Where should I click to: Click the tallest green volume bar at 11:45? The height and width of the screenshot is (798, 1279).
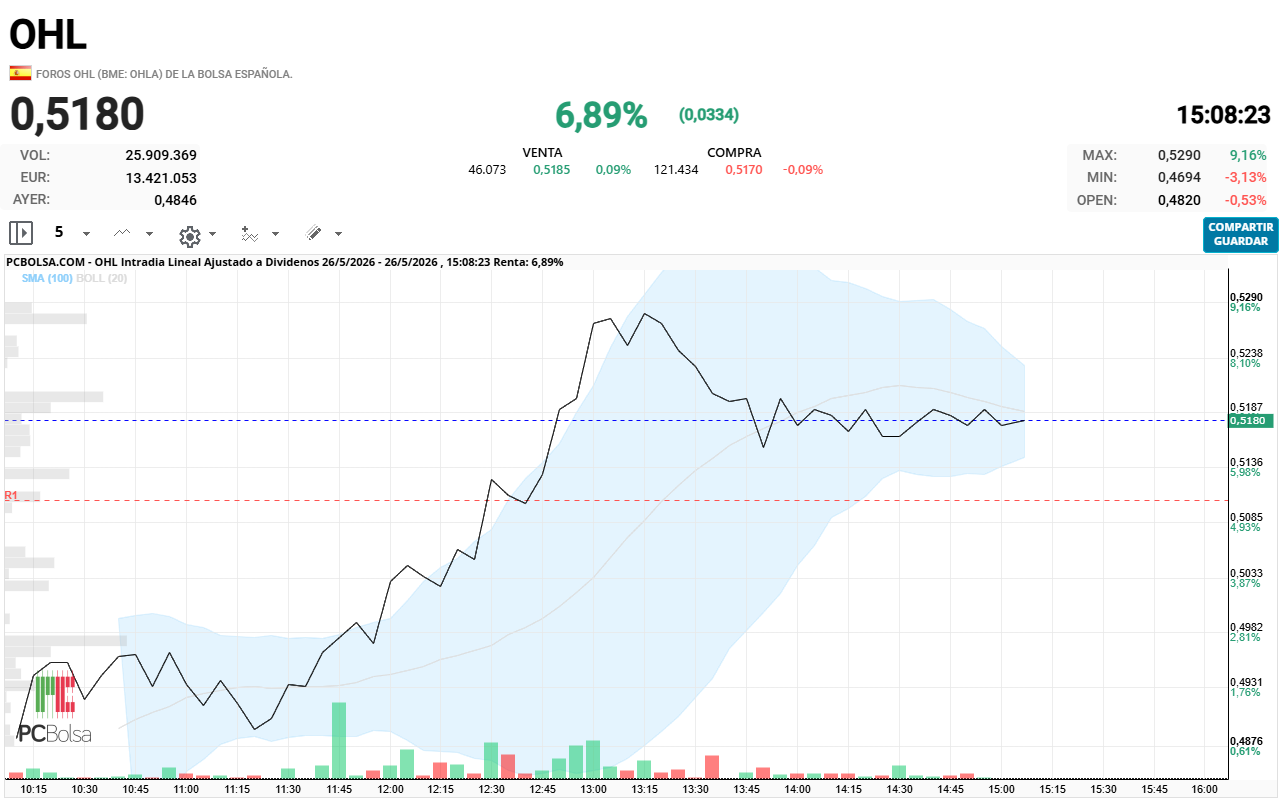(x=339, y=740)
